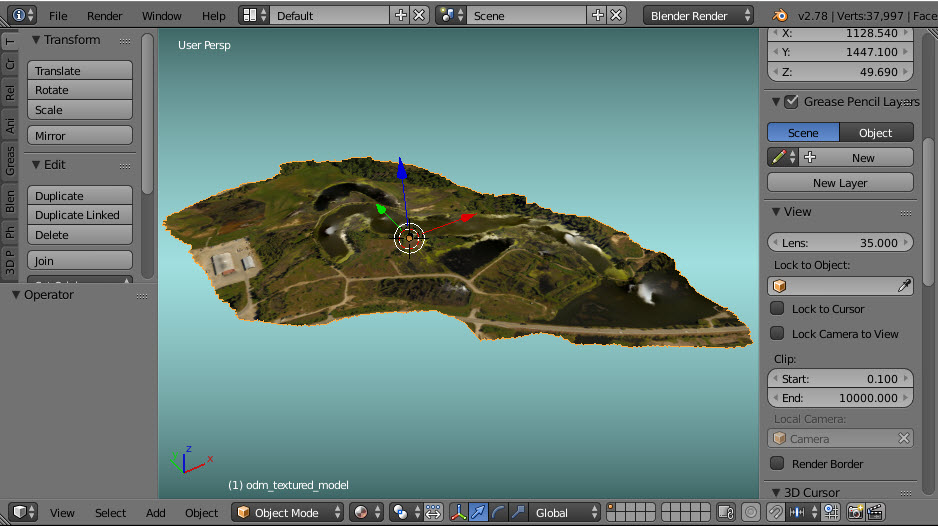Enable Lock to Cursor checkbox
Image resolution: width=938 pixels, height=526 pixels.
point(777,309)
